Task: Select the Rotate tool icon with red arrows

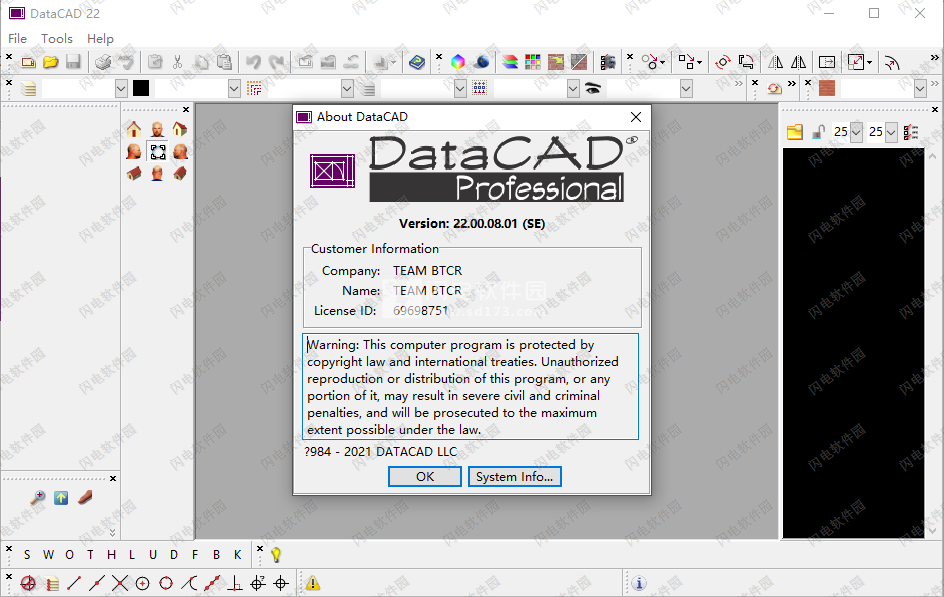Action: [722, 62]
